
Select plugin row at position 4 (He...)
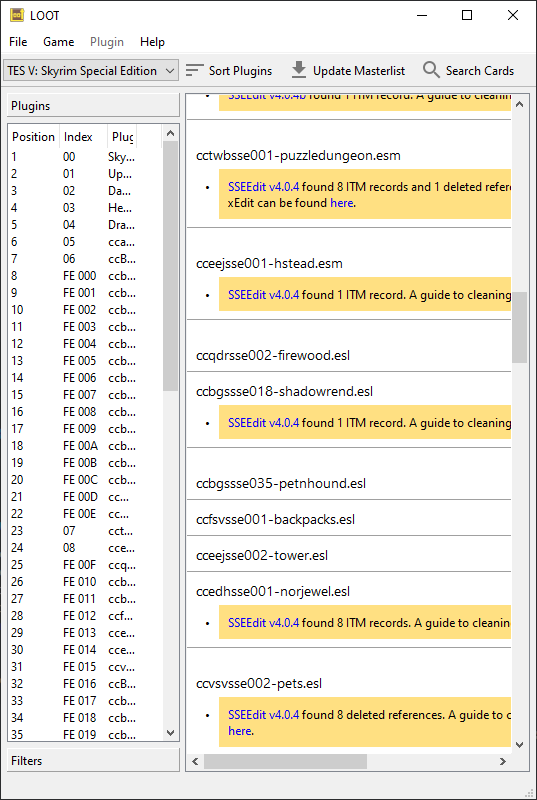pos(86,208)
